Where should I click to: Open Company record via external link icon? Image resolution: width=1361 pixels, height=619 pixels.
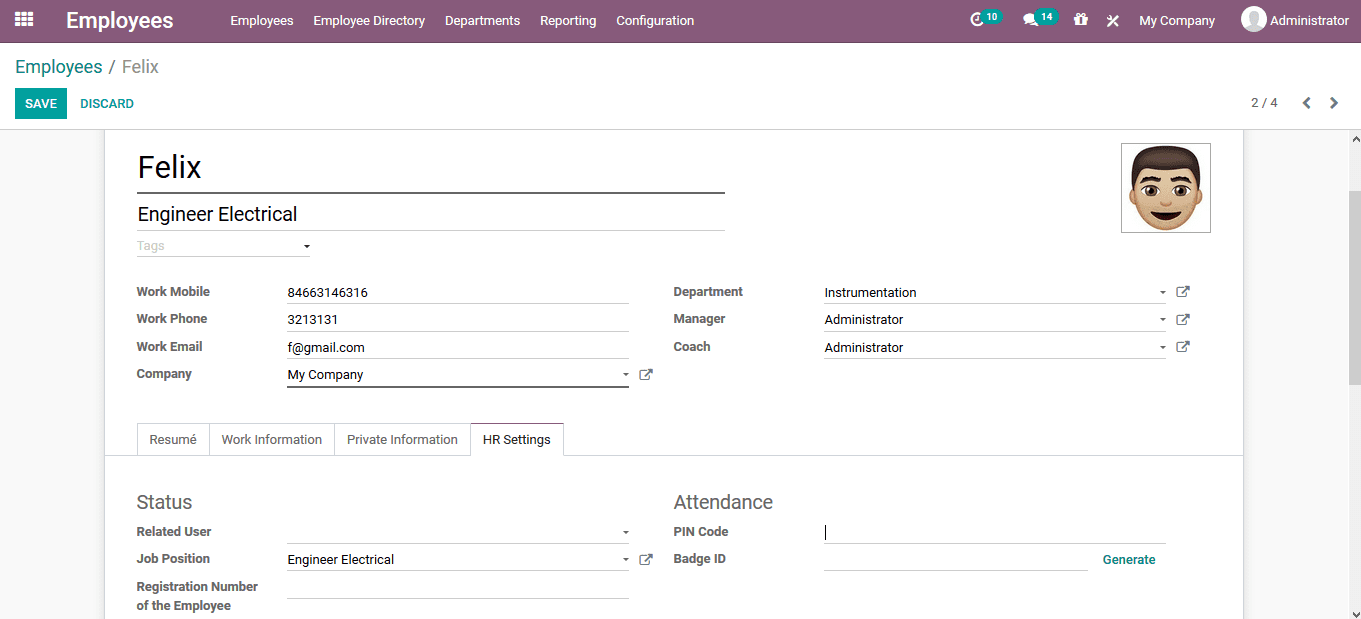tap(645, 374)
